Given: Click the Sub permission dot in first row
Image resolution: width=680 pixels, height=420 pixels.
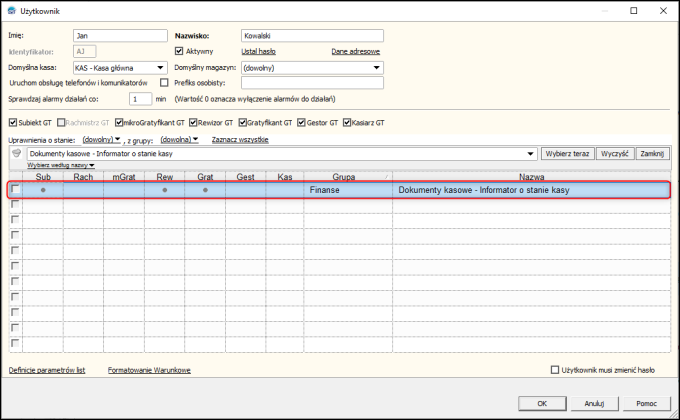Looking at the screenshot, I should point(43,190).
